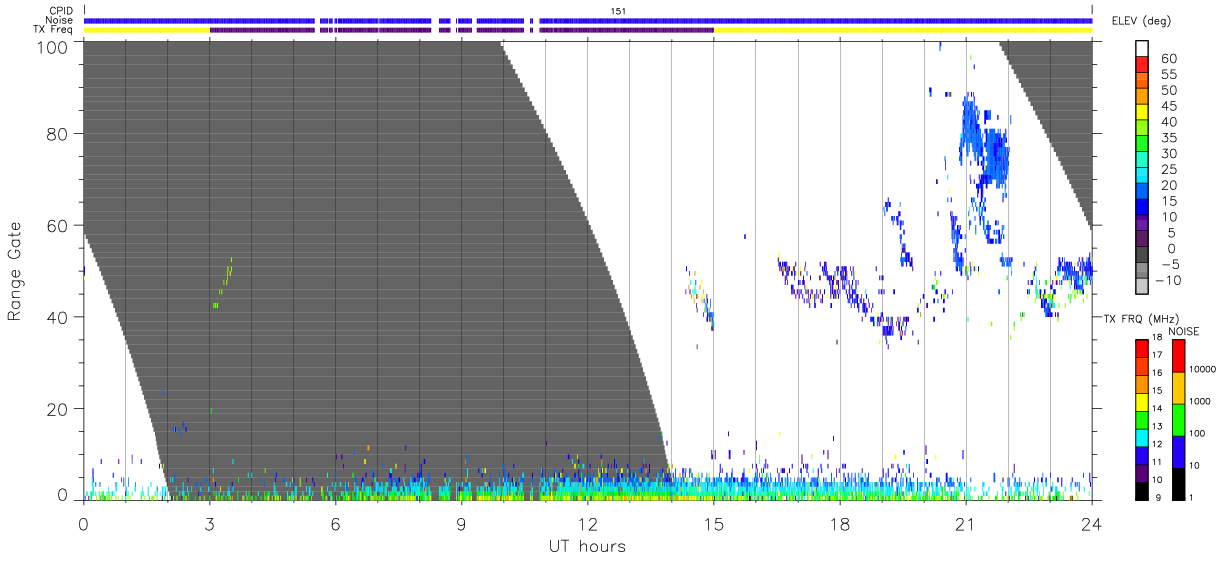This screenshot has width=1228, height=567.
Task: Select the ELEV (deg) colorbar title
Action: point(1141,20)
